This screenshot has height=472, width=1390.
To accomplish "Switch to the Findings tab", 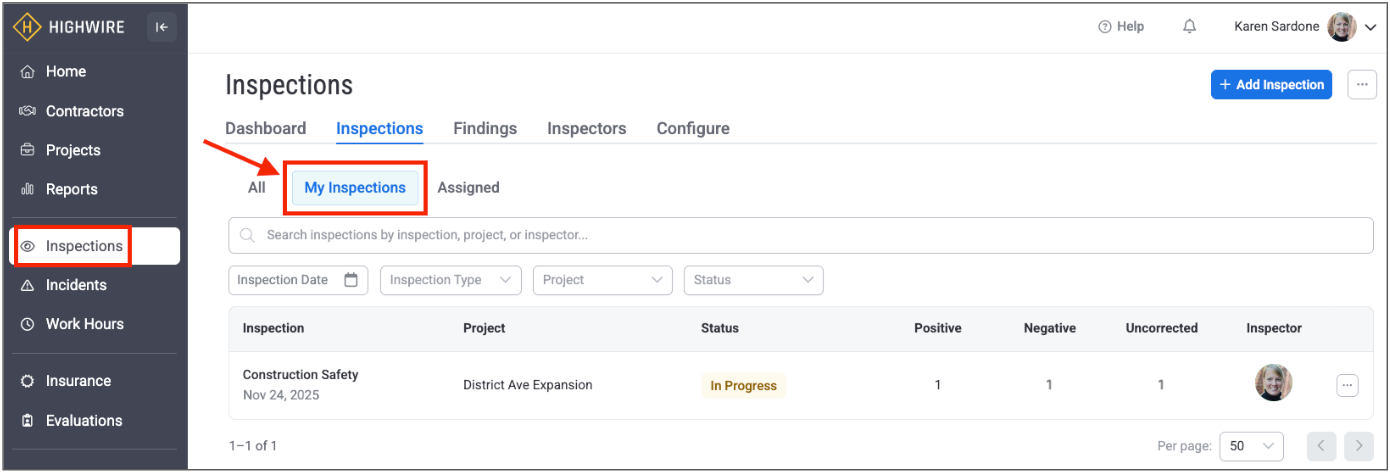I will (485, 129).
